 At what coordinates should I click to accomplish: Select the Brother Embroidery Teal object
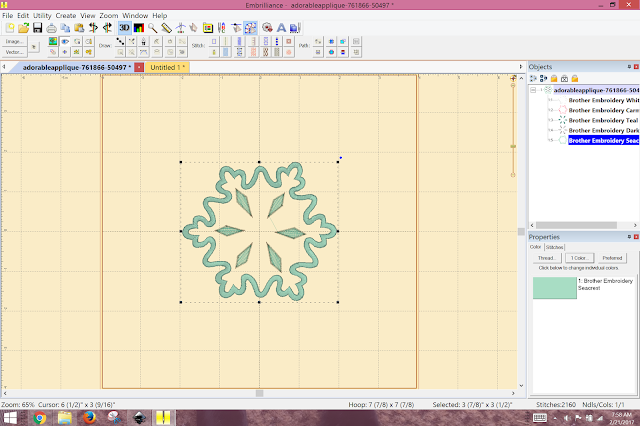click(603, 120)
